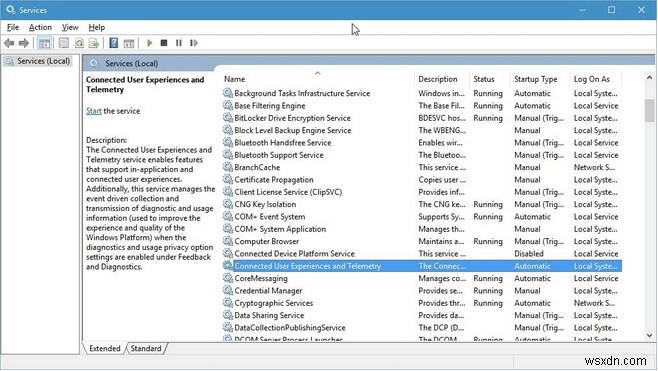Screen dimensions: 658x371
Task: Click the gear icon beside CNG Key Isolation
Action: (x=228, y=204)
